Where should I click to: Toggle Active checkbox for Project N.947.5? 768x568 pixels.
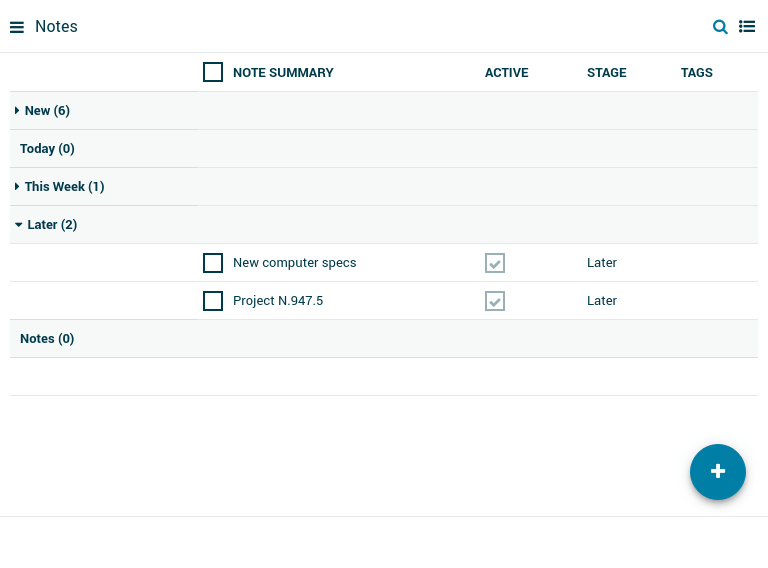pyautogui.click(x=495, y=301)
